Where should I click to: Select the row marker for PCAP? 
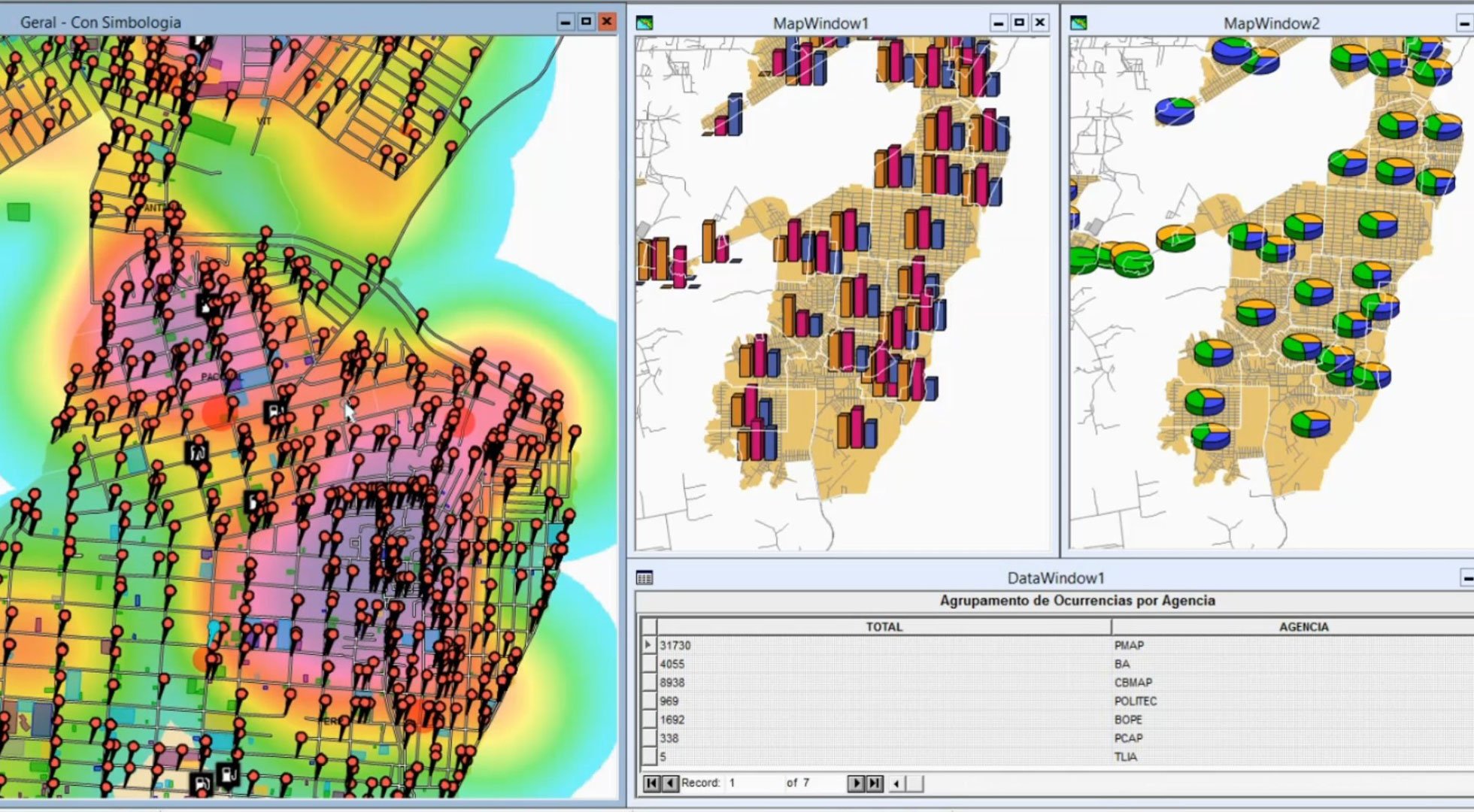point(648,738)
